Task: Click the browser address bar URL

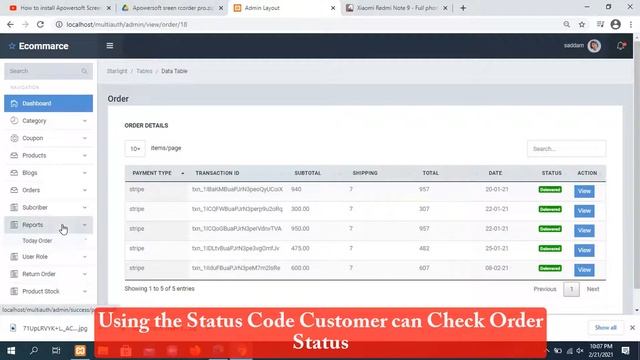Action: (127, 24)
